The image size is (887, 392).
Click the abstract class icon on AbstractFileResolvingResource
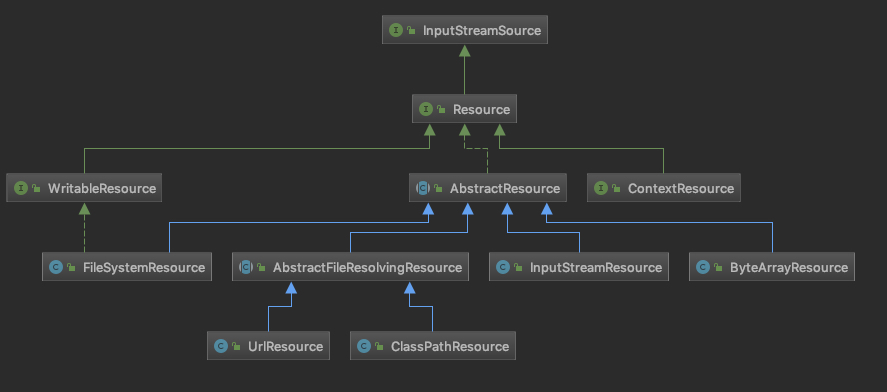coord(246,267)
